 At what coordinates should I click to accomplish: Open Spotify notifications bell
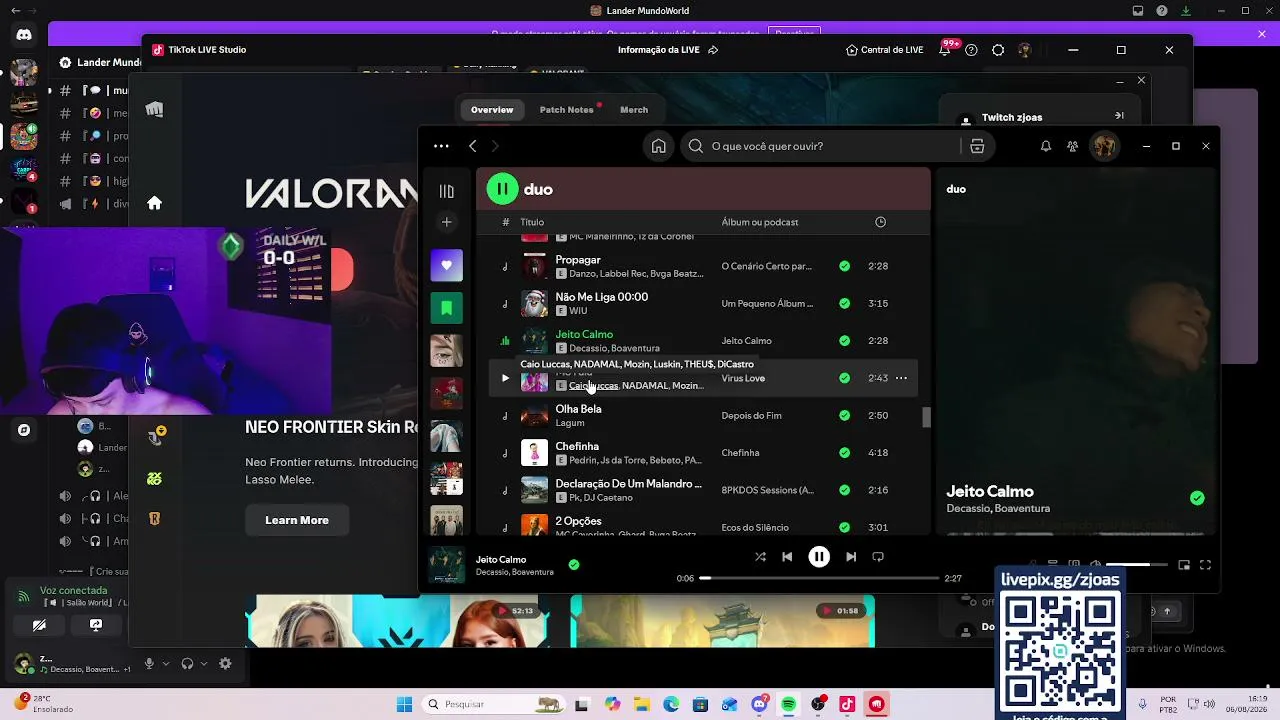click(1045, 146)
